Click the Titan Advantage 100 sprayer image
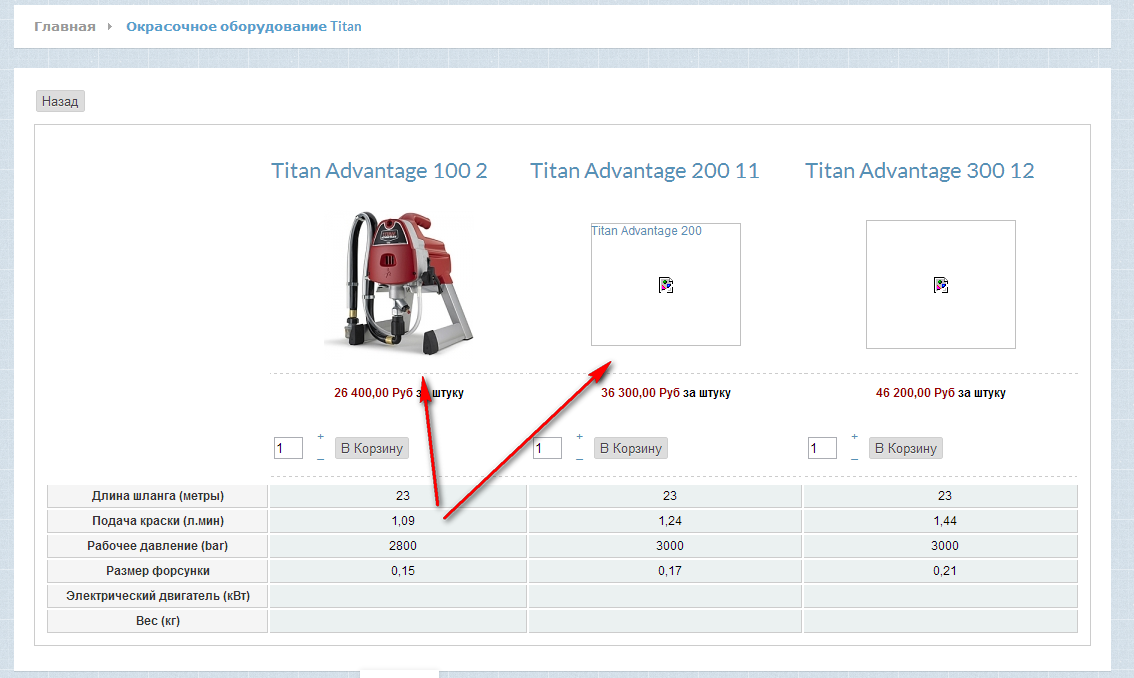Viewport: 1134px width, 678px height. (399, 283)
